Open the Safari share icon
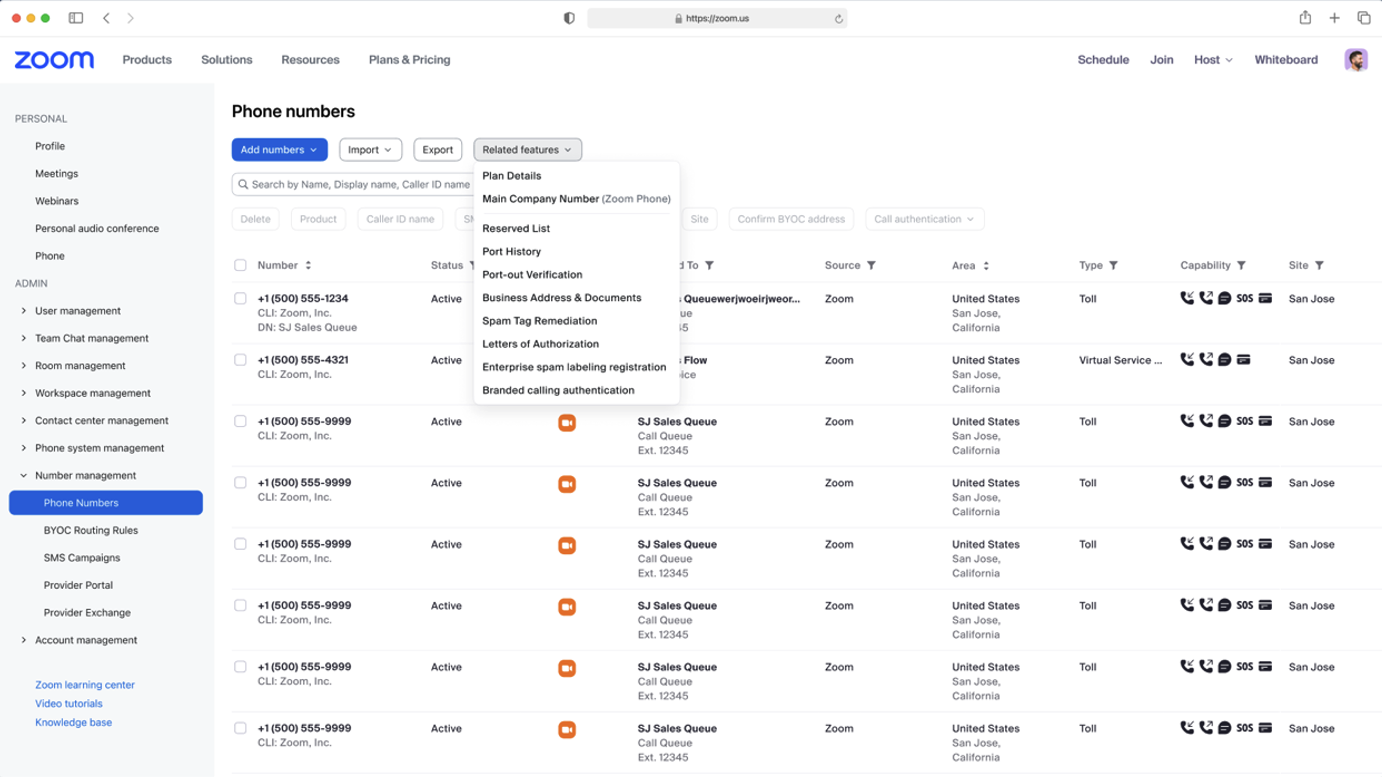Screen dimensions: 1382x777 (1305, 17)
